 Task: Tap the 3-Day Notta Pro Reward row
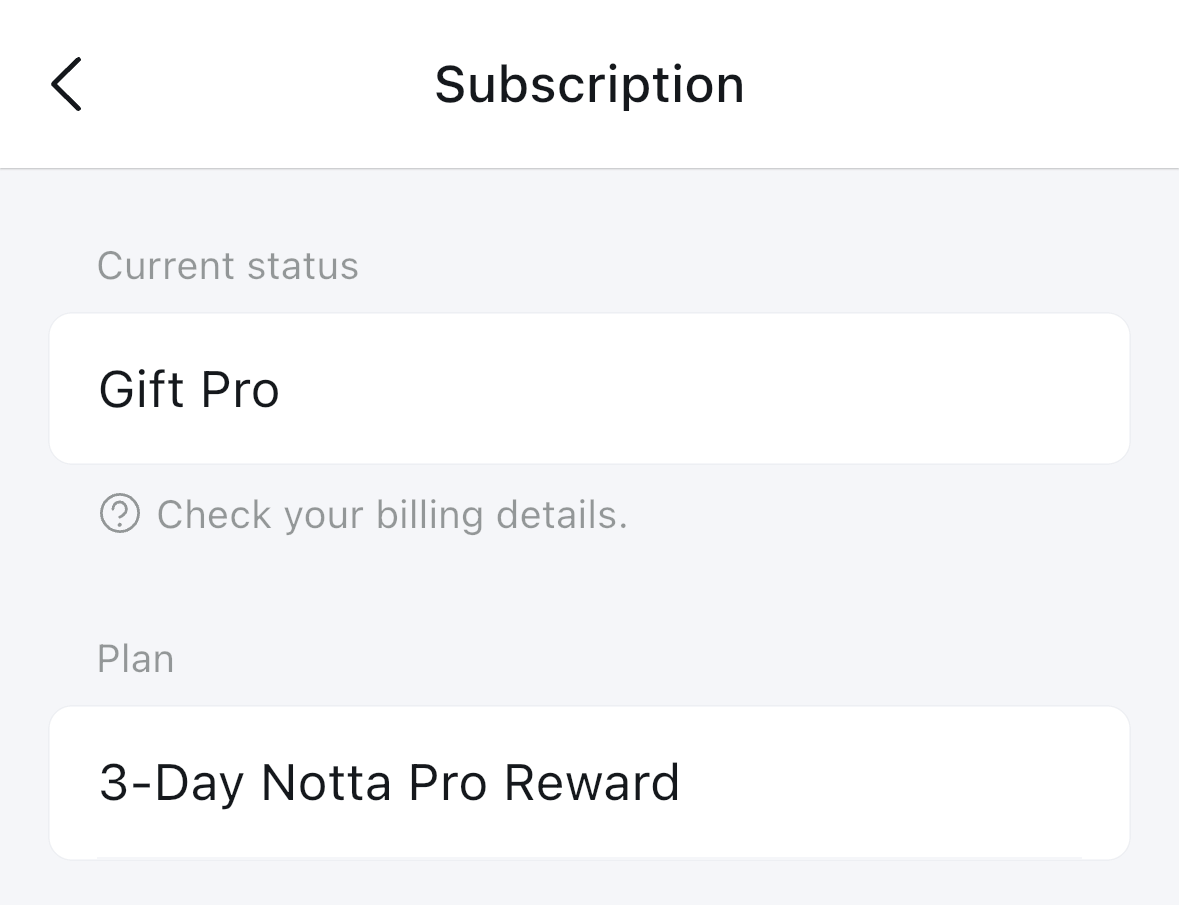point(590,782)
